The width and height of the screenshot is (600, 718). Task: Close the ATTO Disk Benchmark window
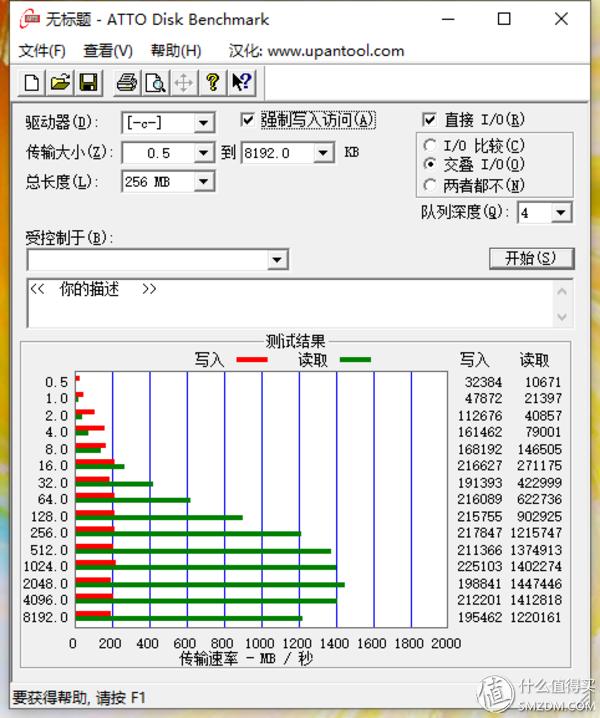click(561, 19)
